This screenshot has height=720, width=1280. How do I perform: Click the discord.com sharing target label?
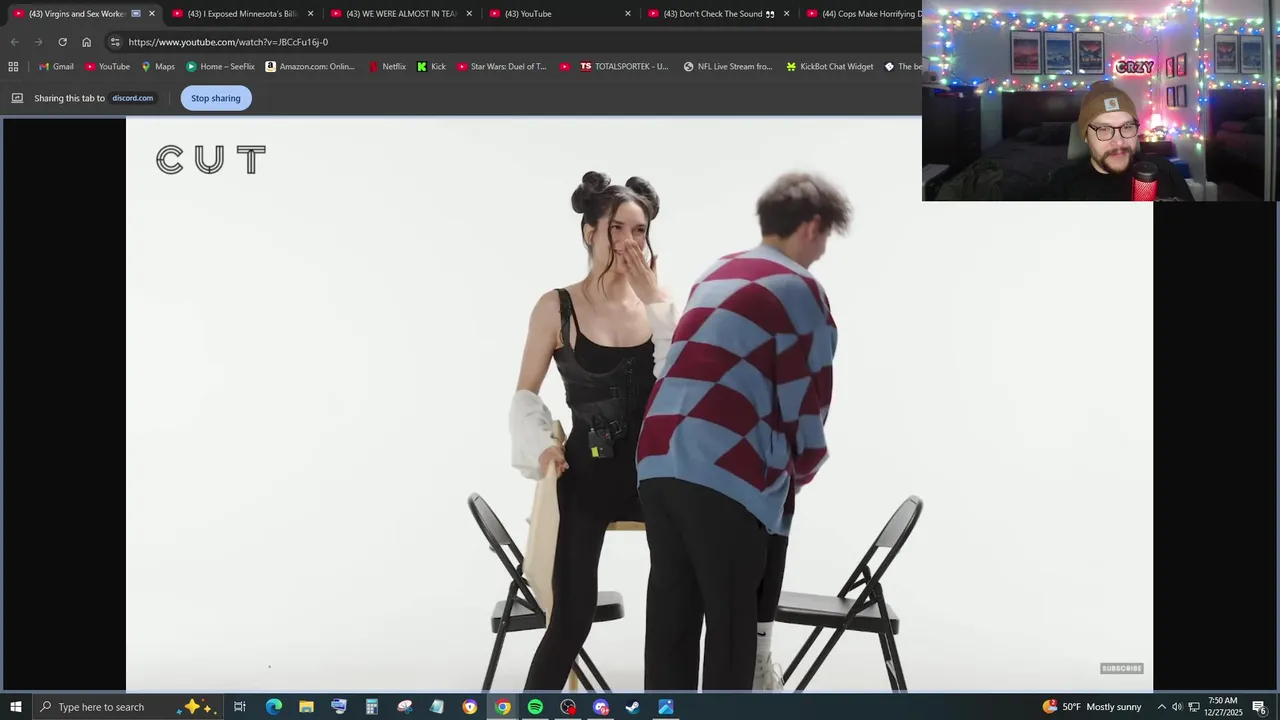point(132,98)
